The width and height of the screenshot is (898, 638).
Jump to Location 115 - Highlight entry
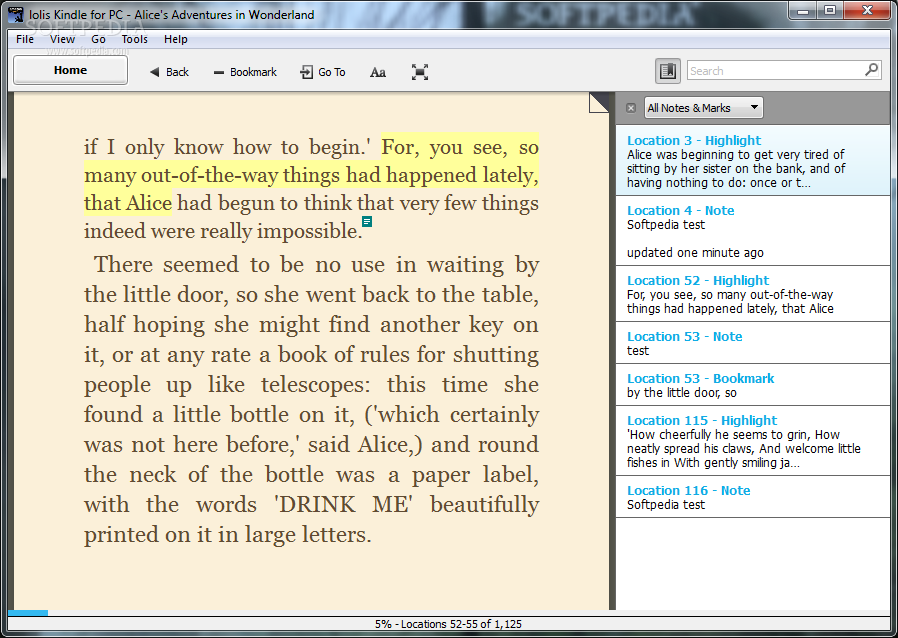click(701, 421)
